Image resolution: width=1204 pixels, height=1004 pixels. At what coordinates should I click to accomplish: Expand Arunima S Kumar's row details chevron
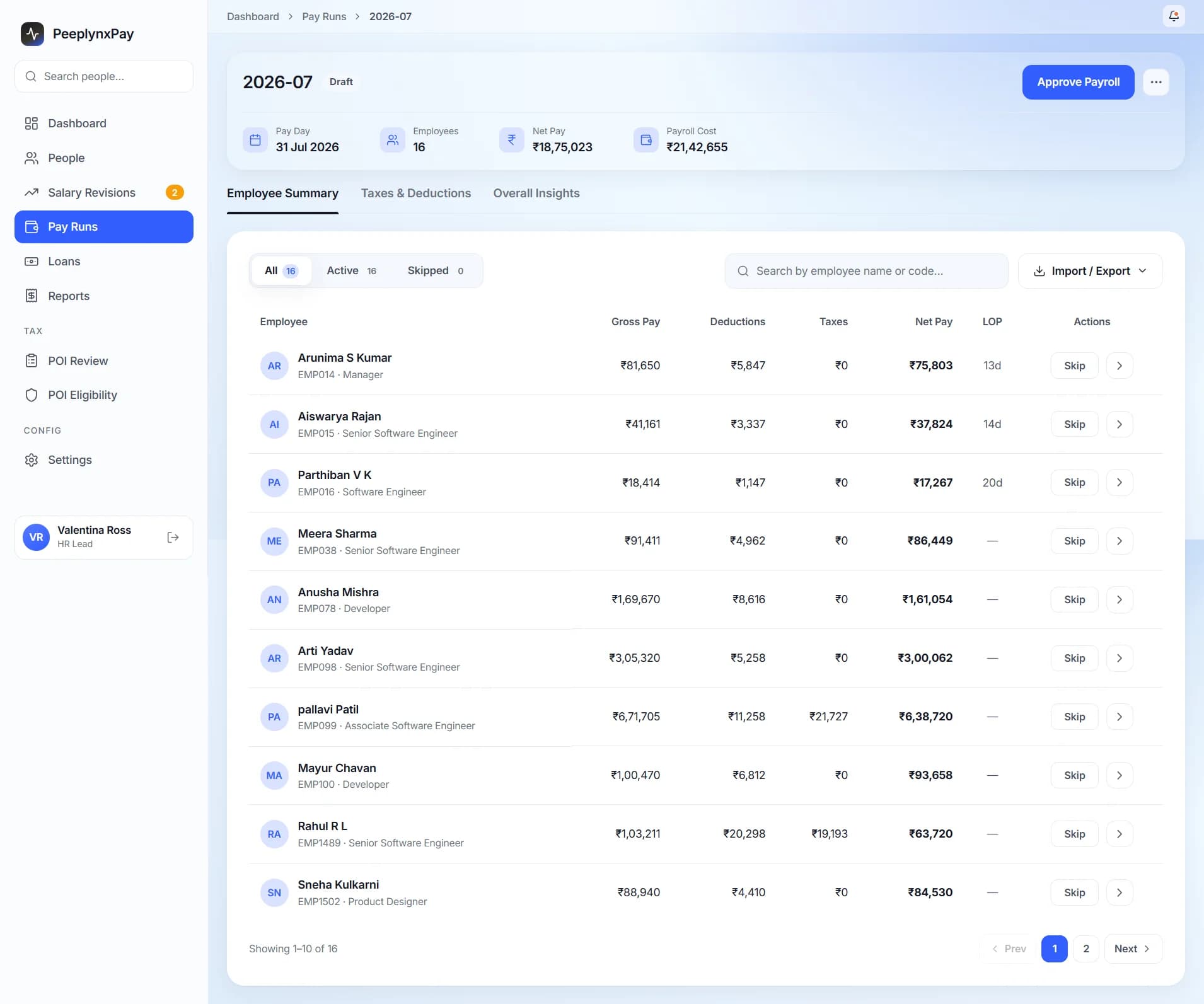pos(1120,366)
